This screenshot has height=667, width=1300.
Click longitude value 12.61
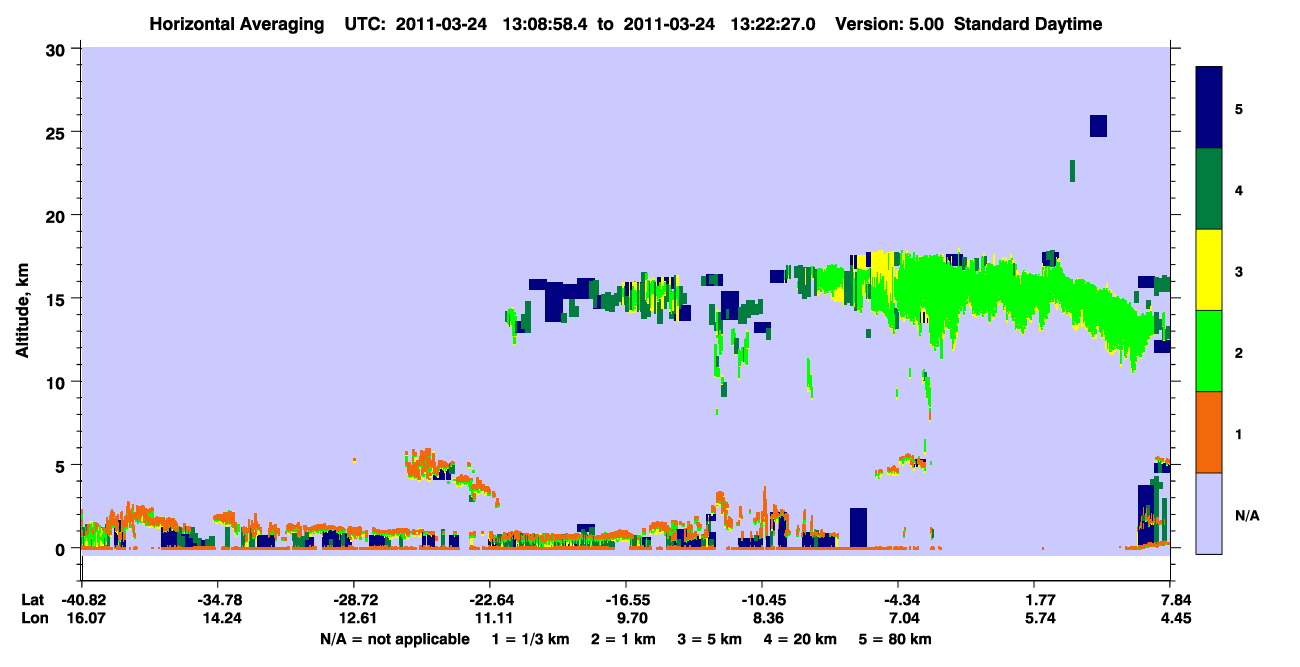coord(356,619)
